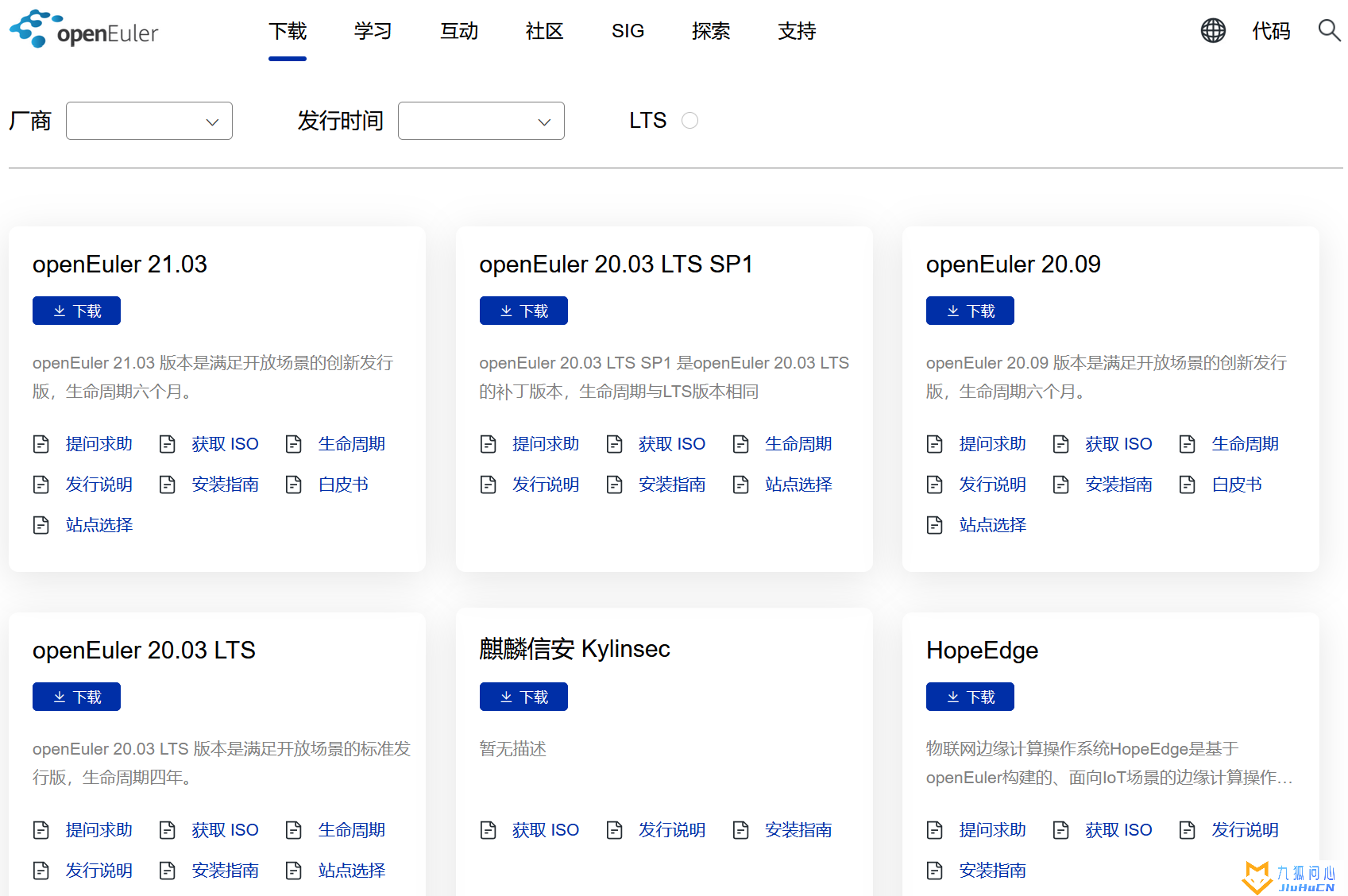Open 发行说明 link in openEuler 21.03

99,485
